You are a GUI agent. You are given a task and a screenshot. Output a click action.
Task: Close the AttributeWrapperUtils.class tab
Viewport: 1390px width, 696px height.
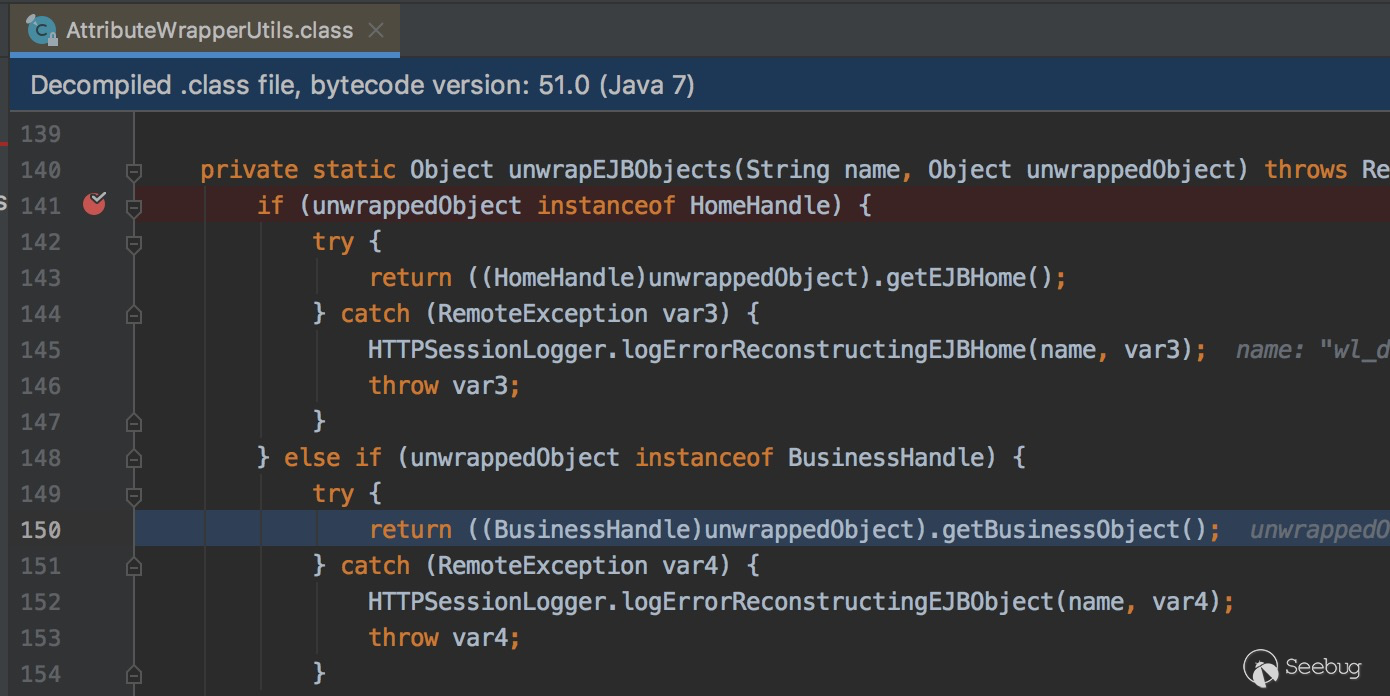pos(376,30)
